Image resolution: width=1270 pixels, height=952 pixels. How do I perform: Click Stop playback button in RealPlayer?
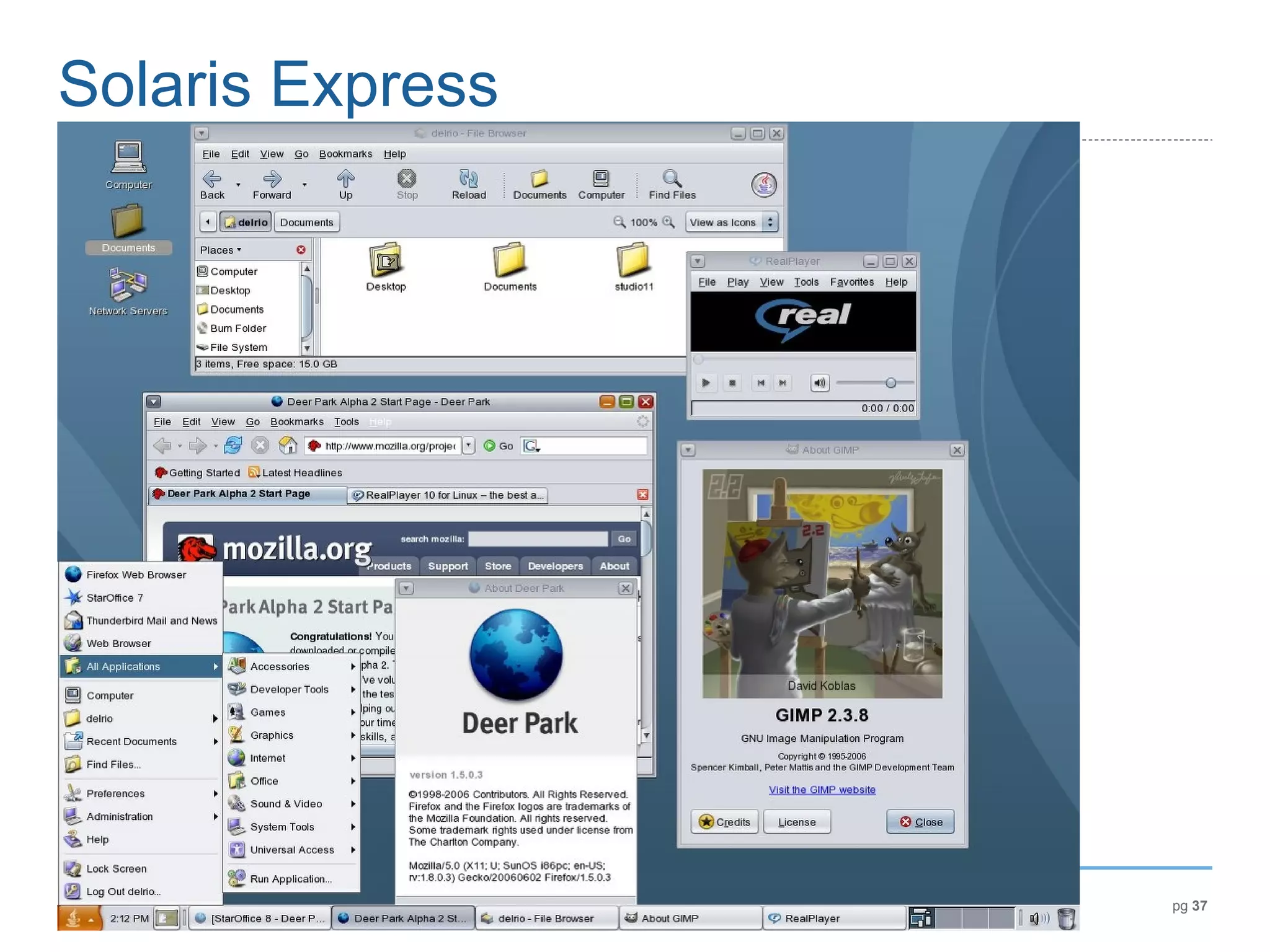point(732,383)
